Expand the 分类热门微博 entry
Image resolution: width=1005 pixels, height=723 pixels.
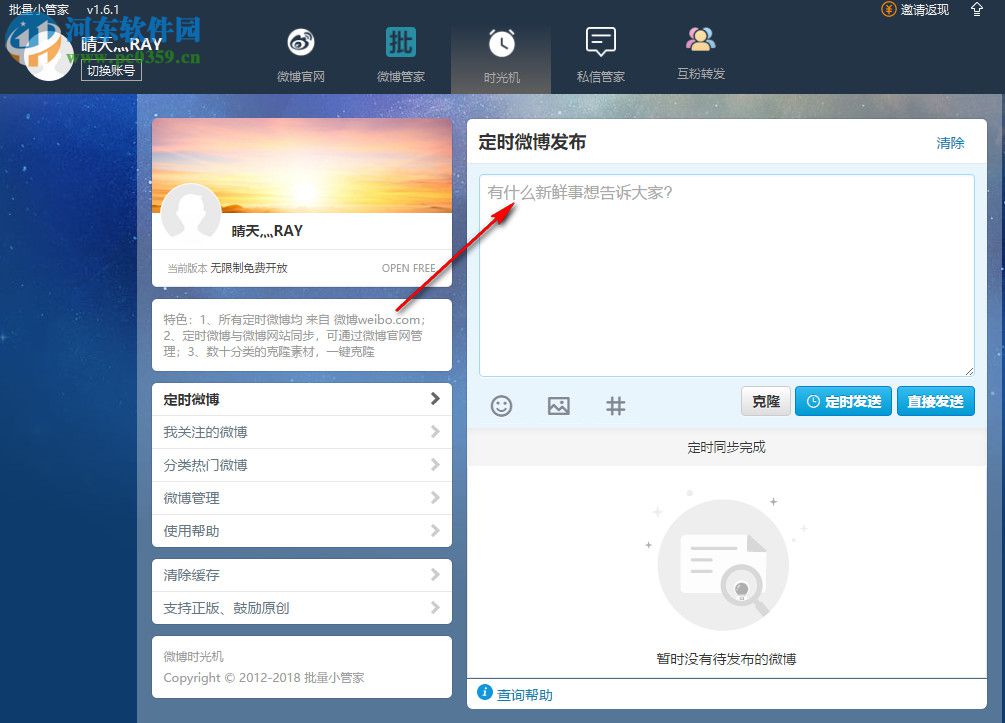click(x=301, y=464)
